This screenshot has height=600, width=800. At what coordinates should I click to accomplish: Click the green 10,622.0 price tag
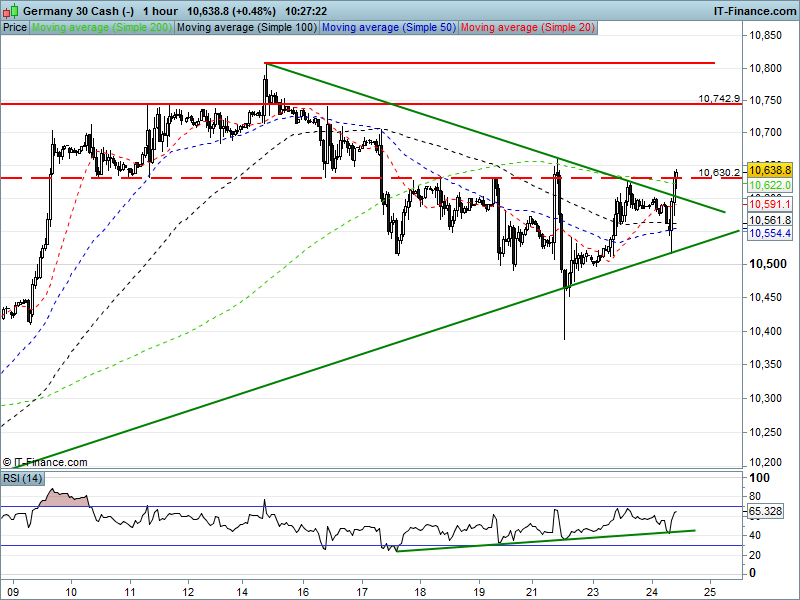click(x=770, y=185)
